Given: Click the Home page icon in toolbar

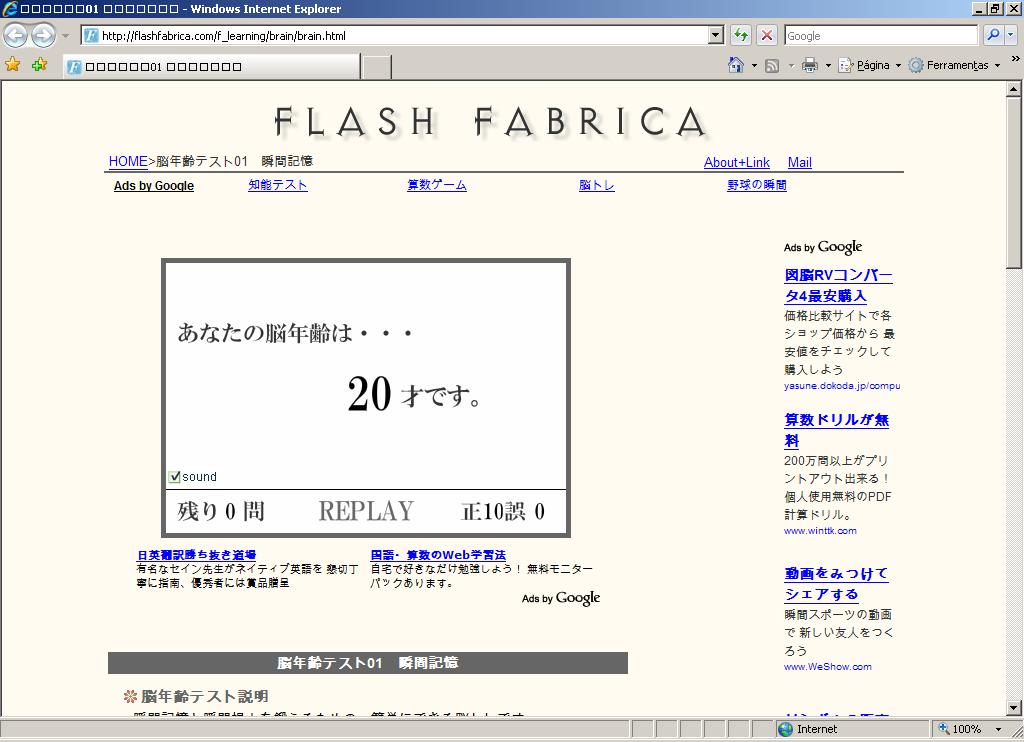Looking at the screenshot, I should 736,65.
